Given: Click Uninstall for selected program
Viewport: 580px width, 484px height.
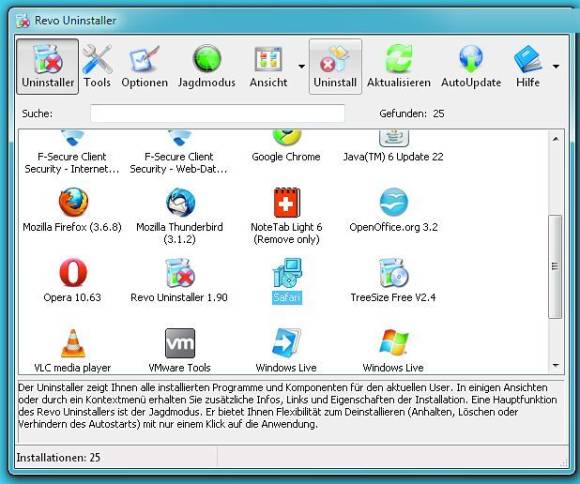Looking at the screenshot, I should pyautogui.click(x=335, y=67).
